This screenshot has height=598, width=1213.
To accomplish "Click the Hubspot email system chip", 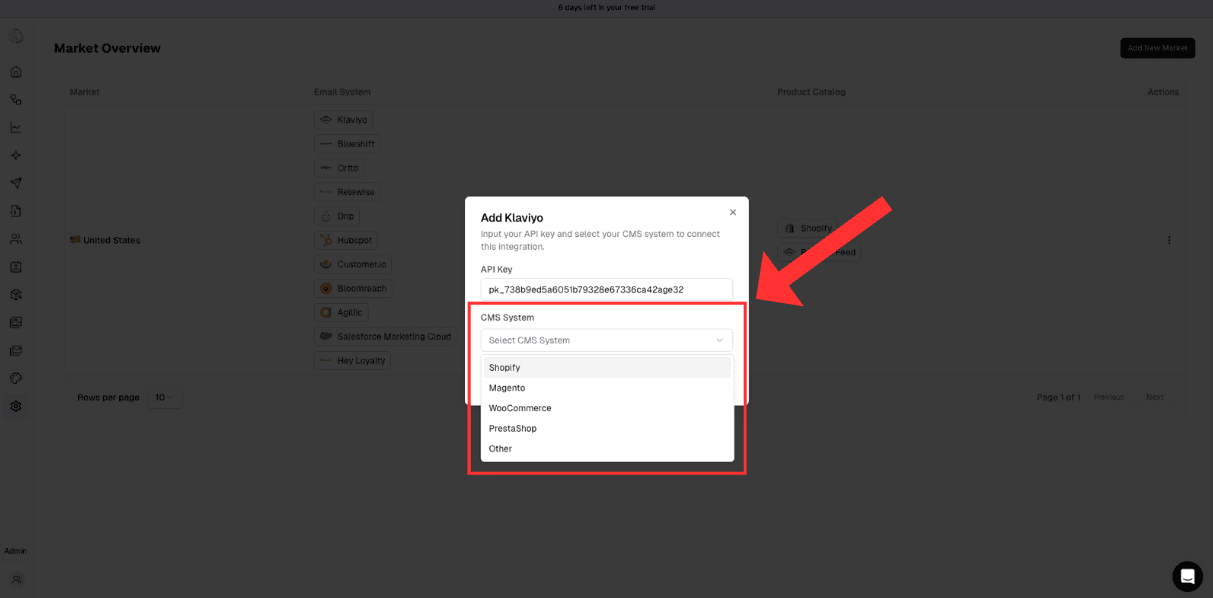I will point(345,240).
